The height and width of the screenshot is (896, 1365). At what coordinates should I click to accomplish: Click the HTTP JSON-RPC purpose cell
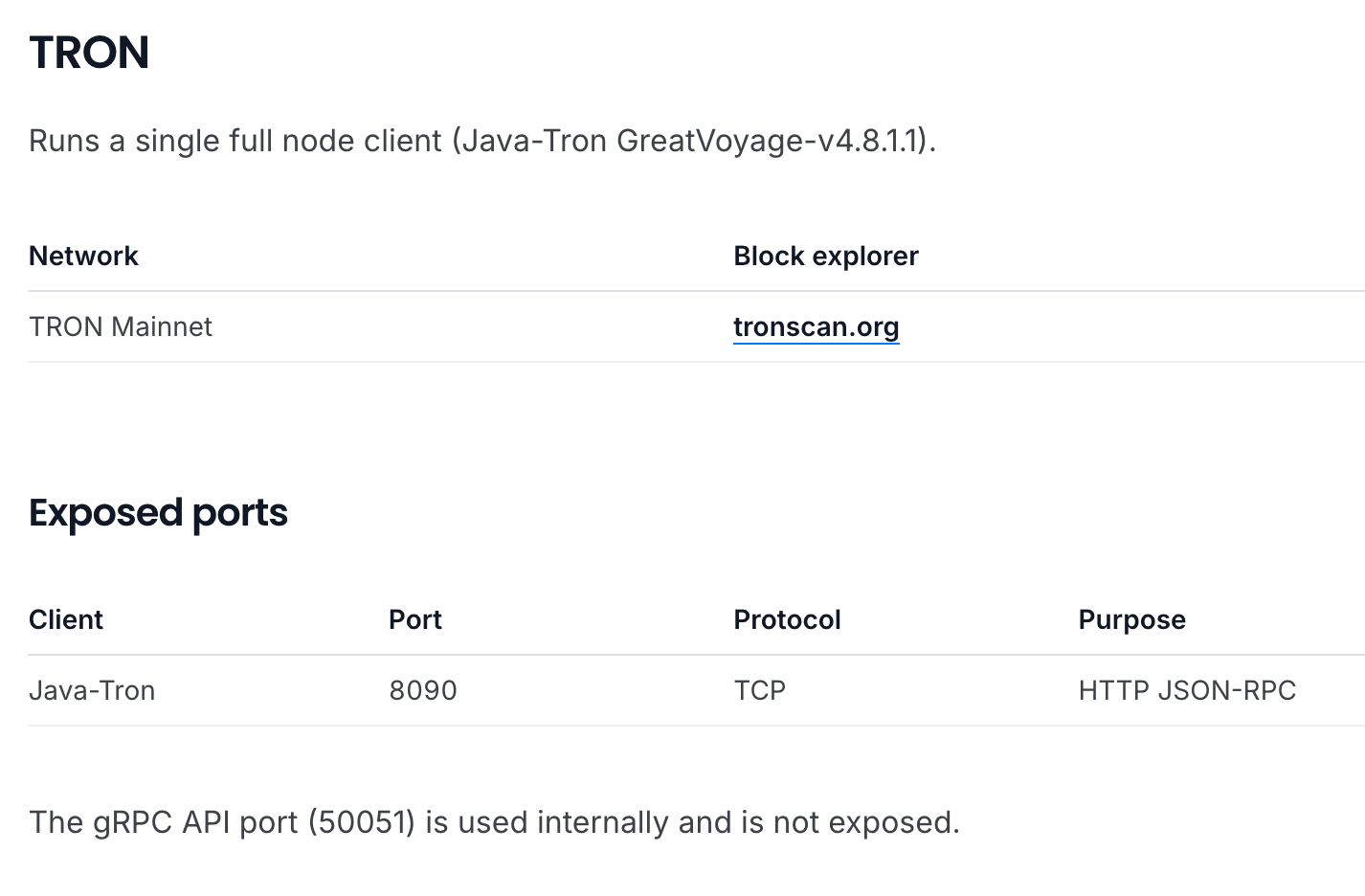(1187, 690)
